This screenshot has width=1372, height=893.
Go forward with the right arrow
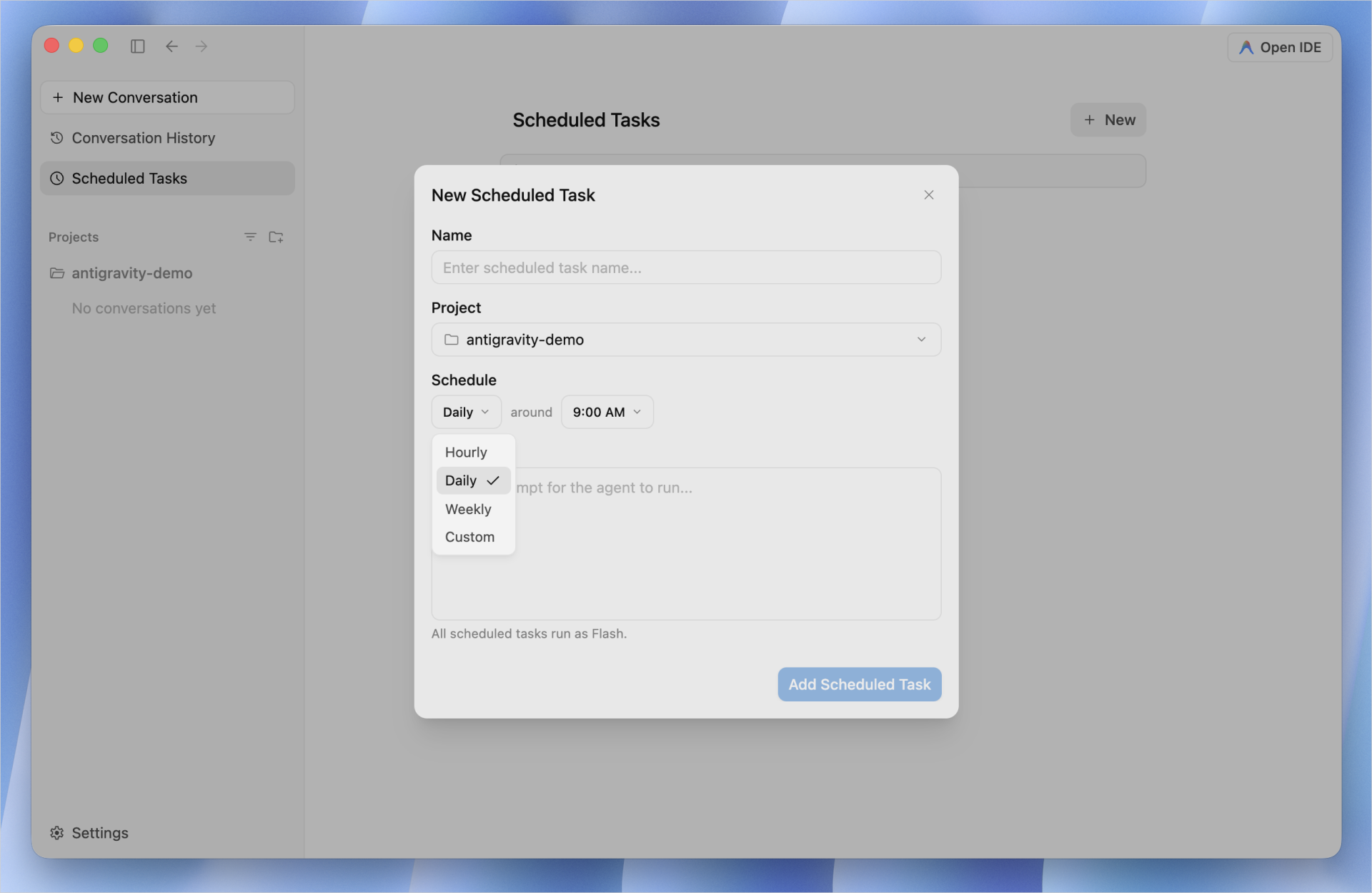coord(202,46)
